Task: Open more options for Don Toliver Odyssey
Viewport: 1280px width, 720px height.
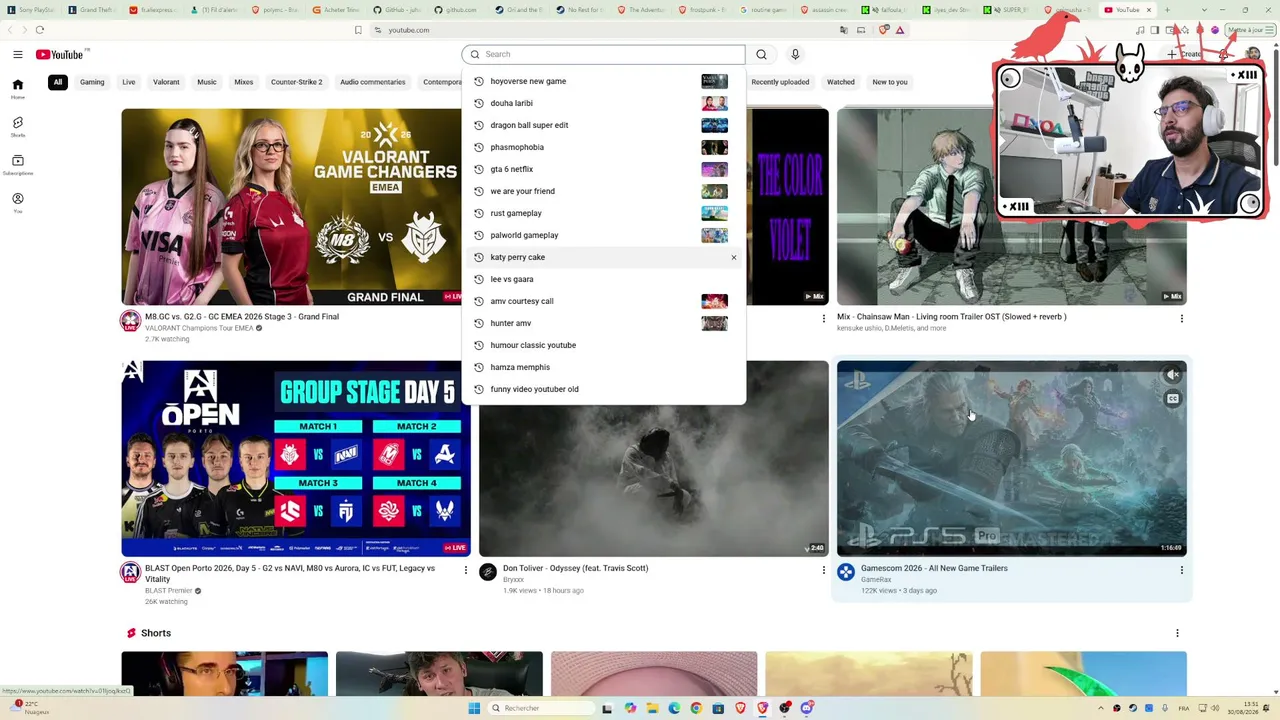Action: [x=823, y=570]
